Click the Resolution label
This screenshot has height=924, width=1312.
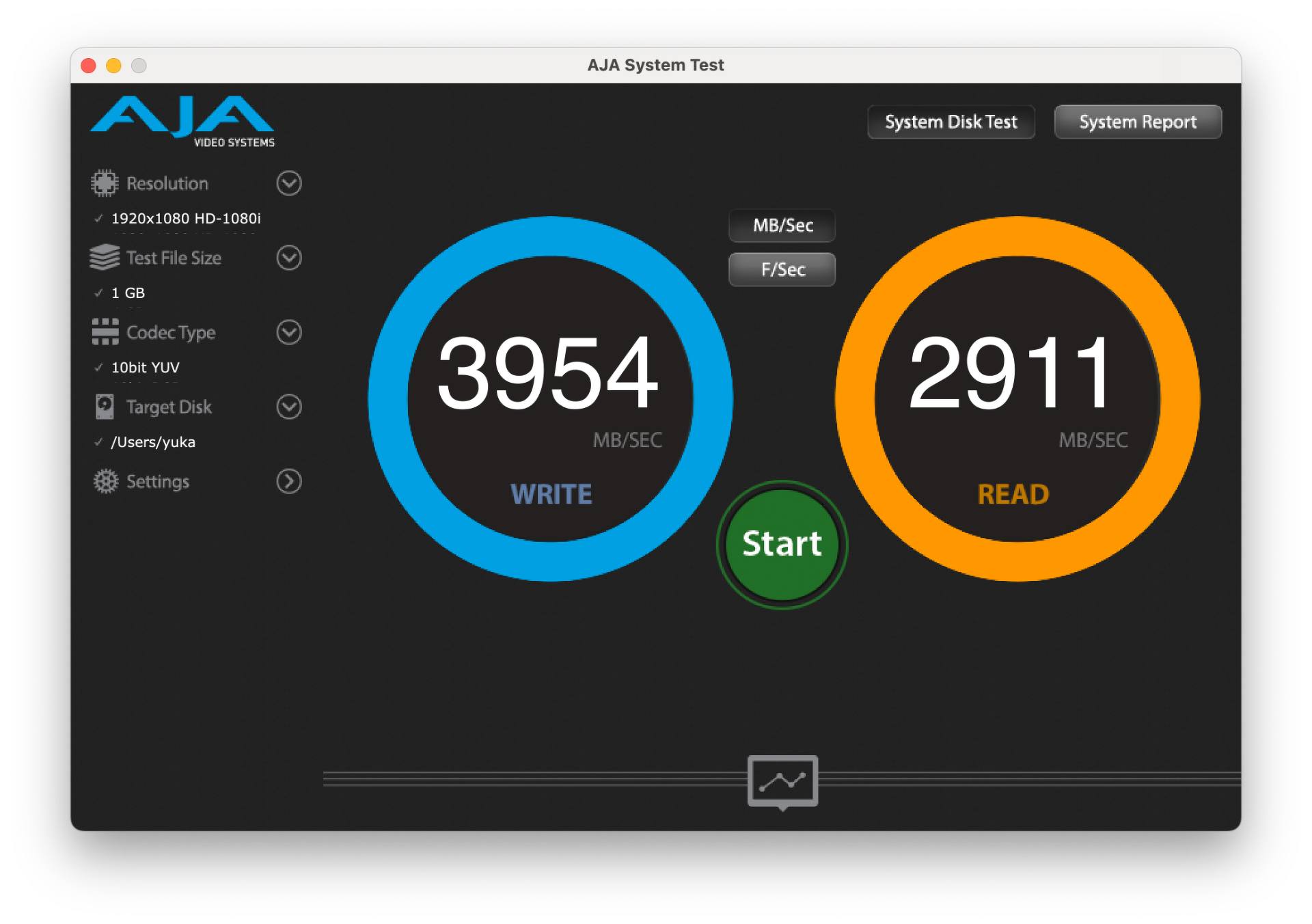tap(167, 183)
